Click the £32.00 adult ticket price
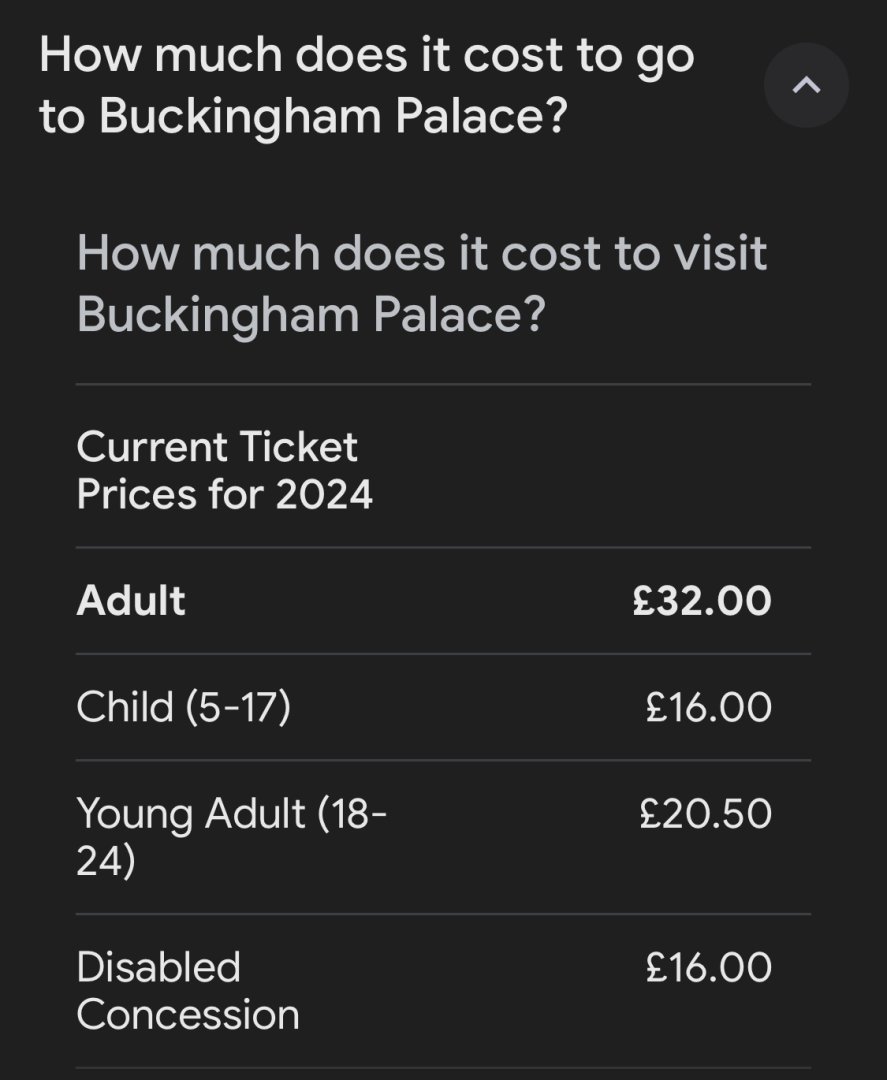887x1080 pixels. point(702,601)
